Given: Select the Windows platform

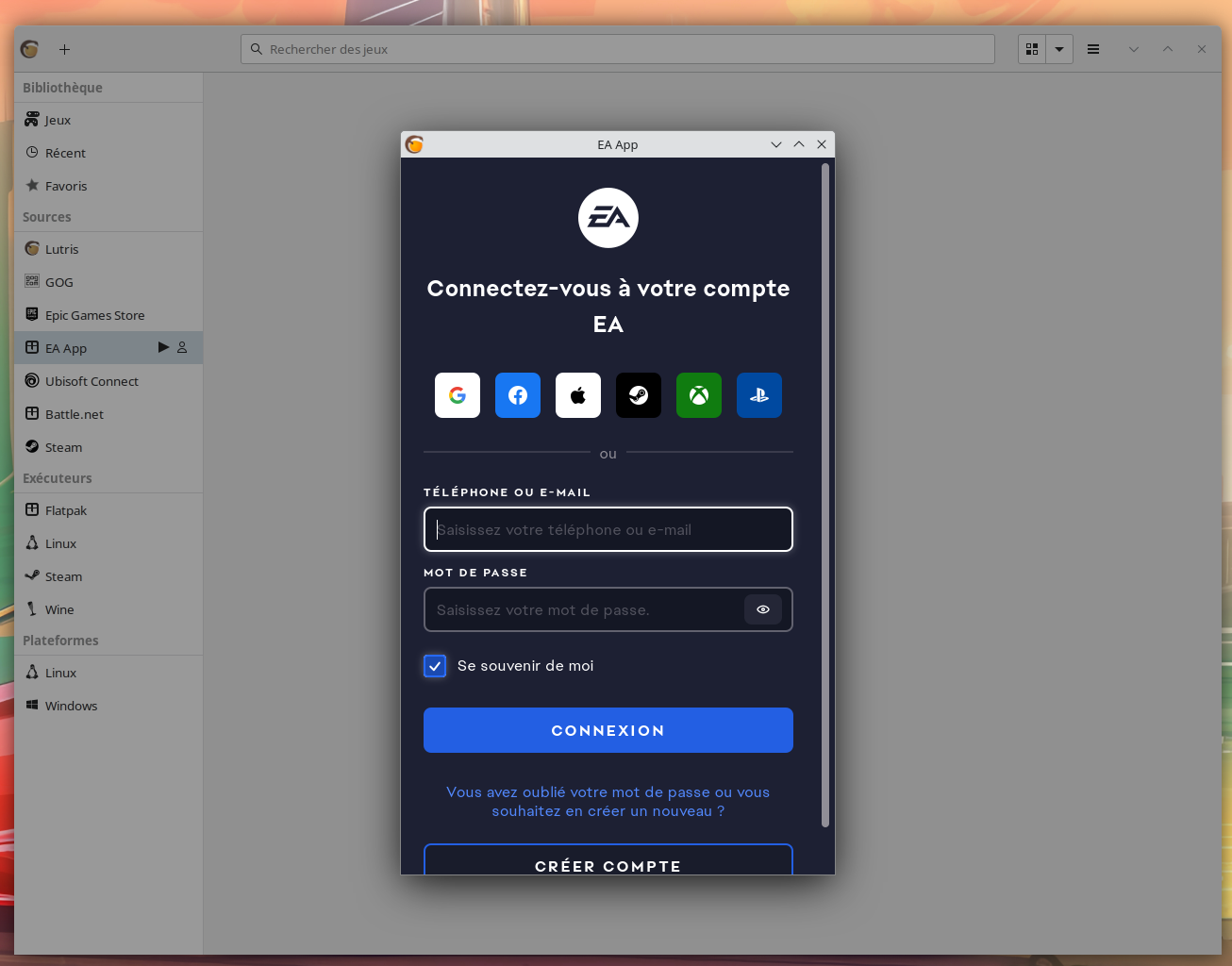Looking at the screenshot, I should pyautogui.click(x=108, y=706).
